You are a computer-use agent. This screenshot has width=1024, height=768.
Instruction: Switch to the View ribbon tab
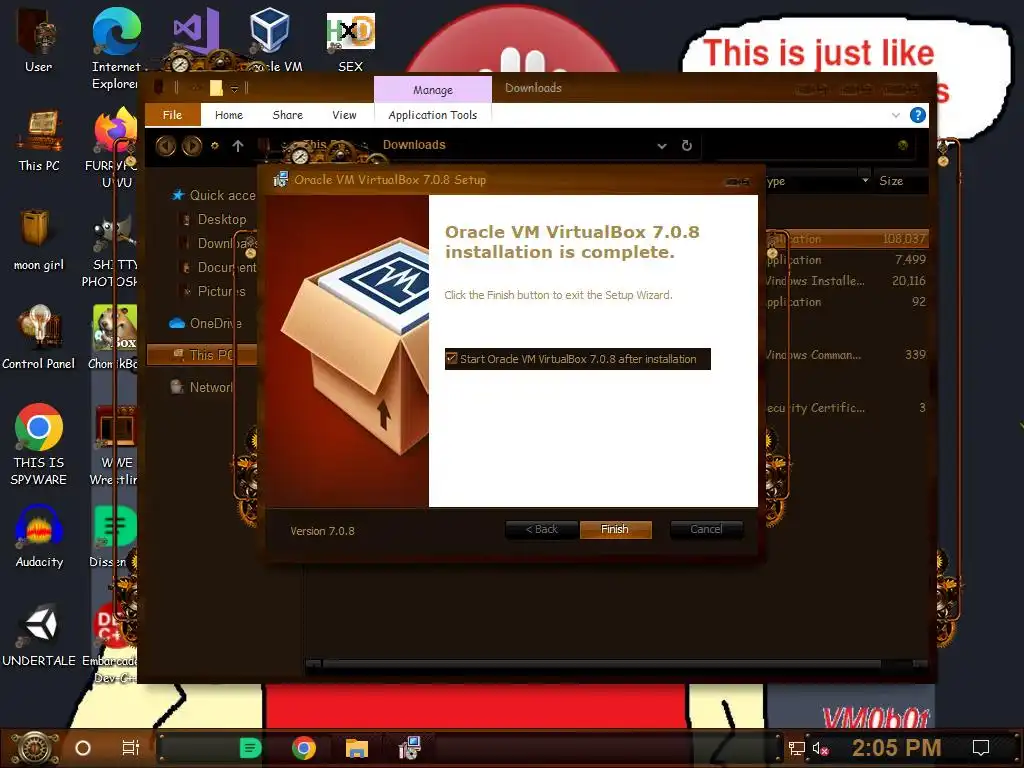[344, 115]
